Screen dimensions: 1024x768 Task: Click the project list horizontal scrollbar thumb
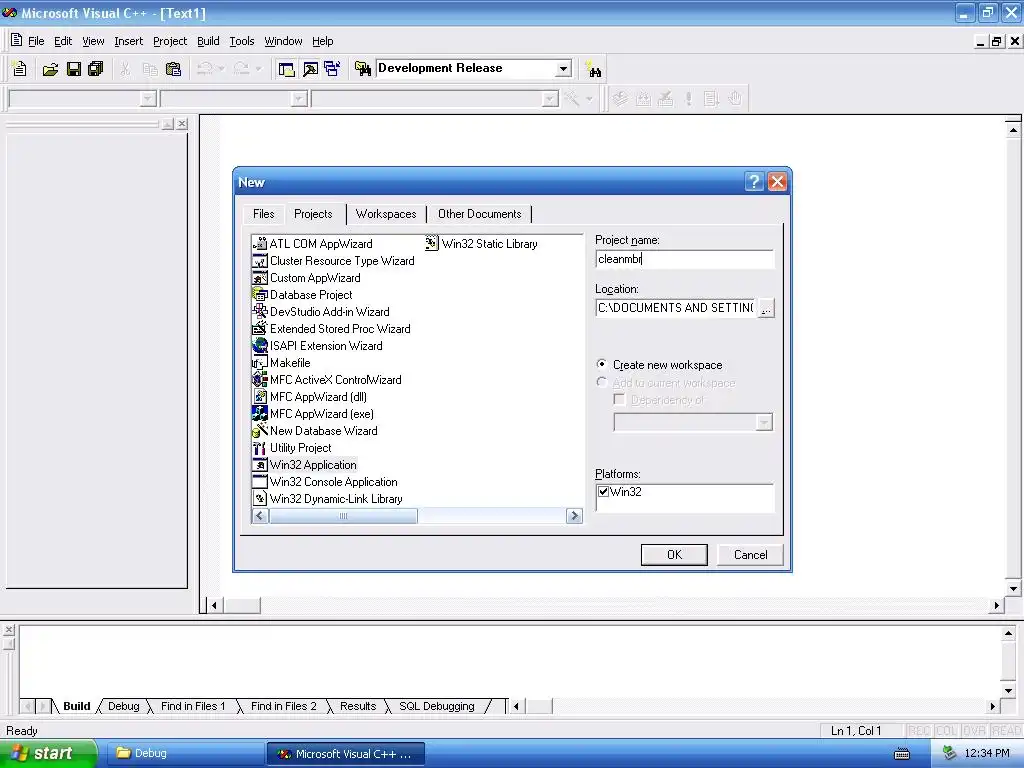(x=344, y=516)
